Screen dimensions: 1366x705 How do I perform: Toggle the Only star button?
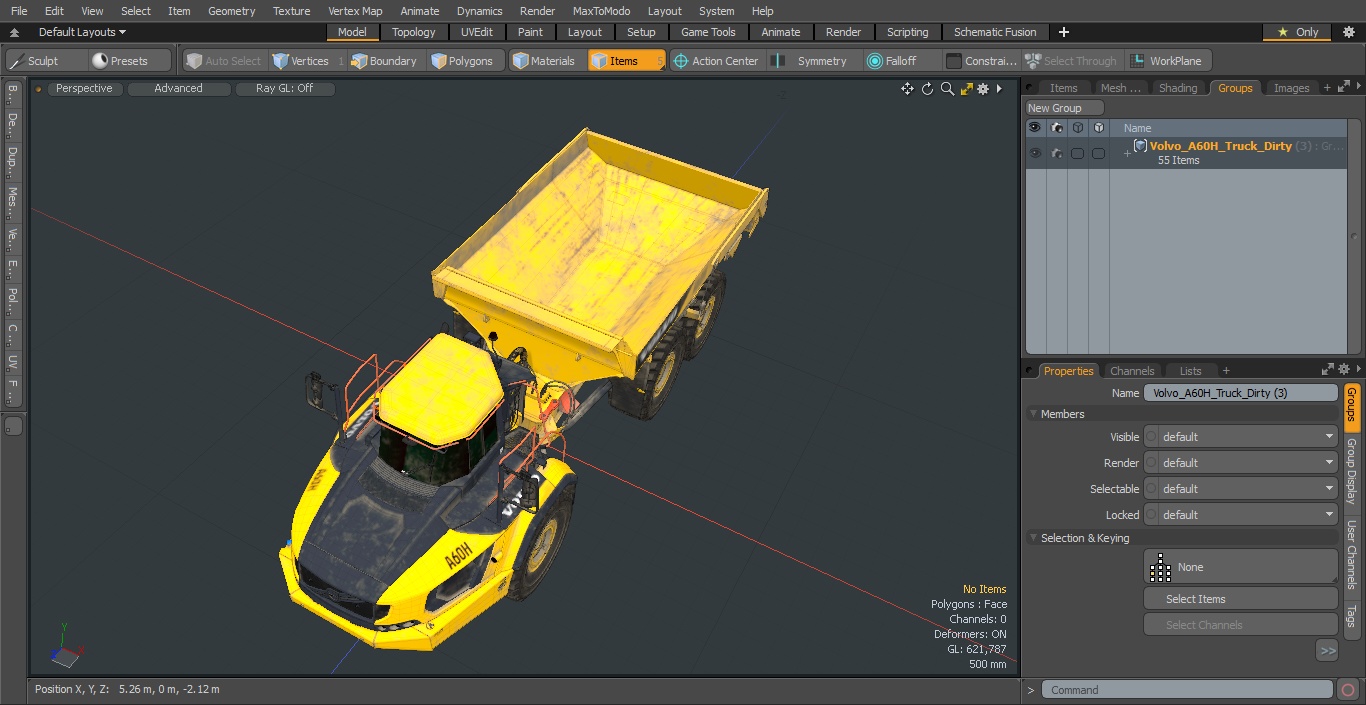(x=1297, y=32)
